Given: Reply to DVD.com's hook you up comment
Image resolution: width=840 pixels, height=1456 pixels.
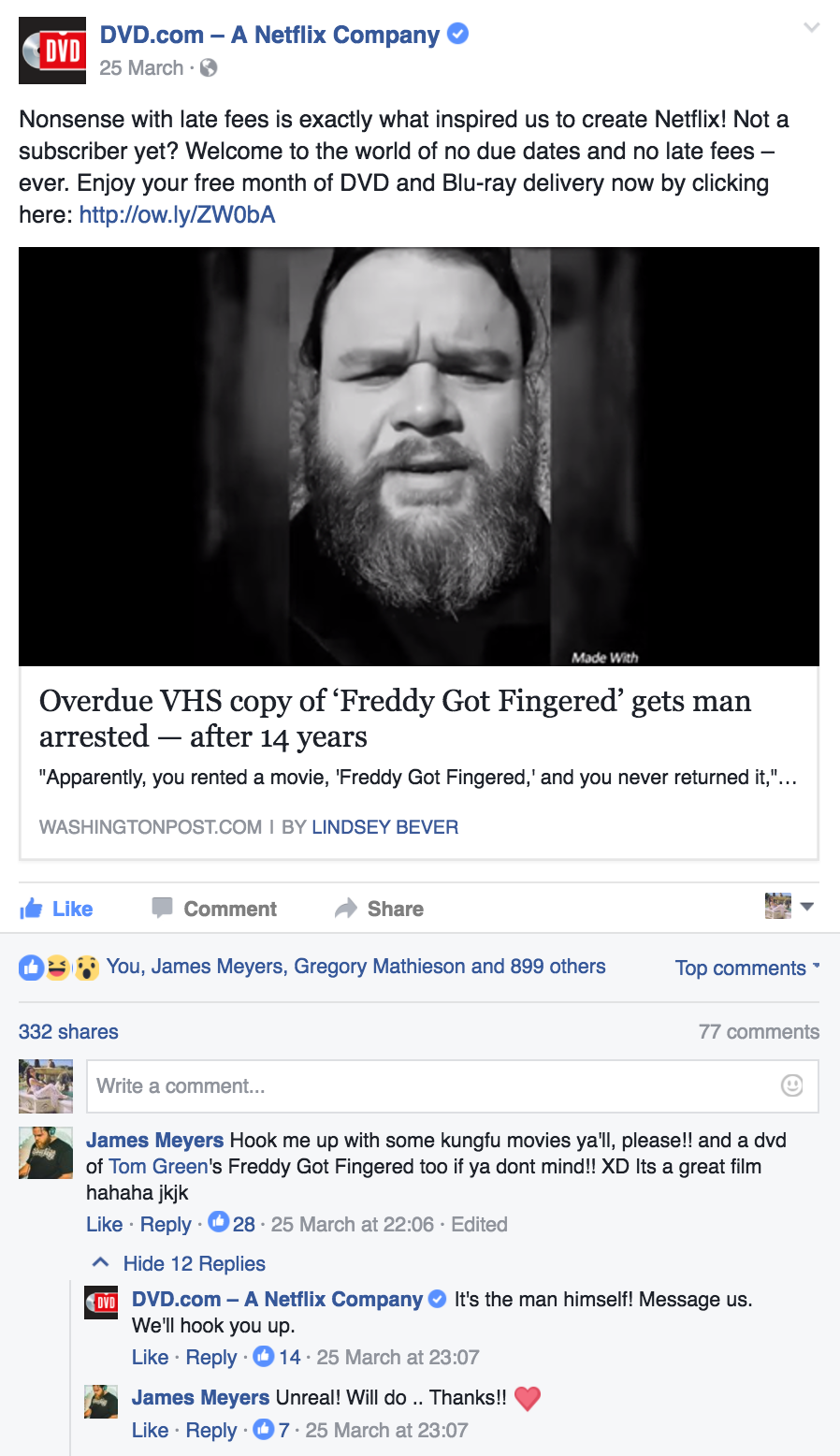Looking at the screenshot, I should click(211, 1358).
